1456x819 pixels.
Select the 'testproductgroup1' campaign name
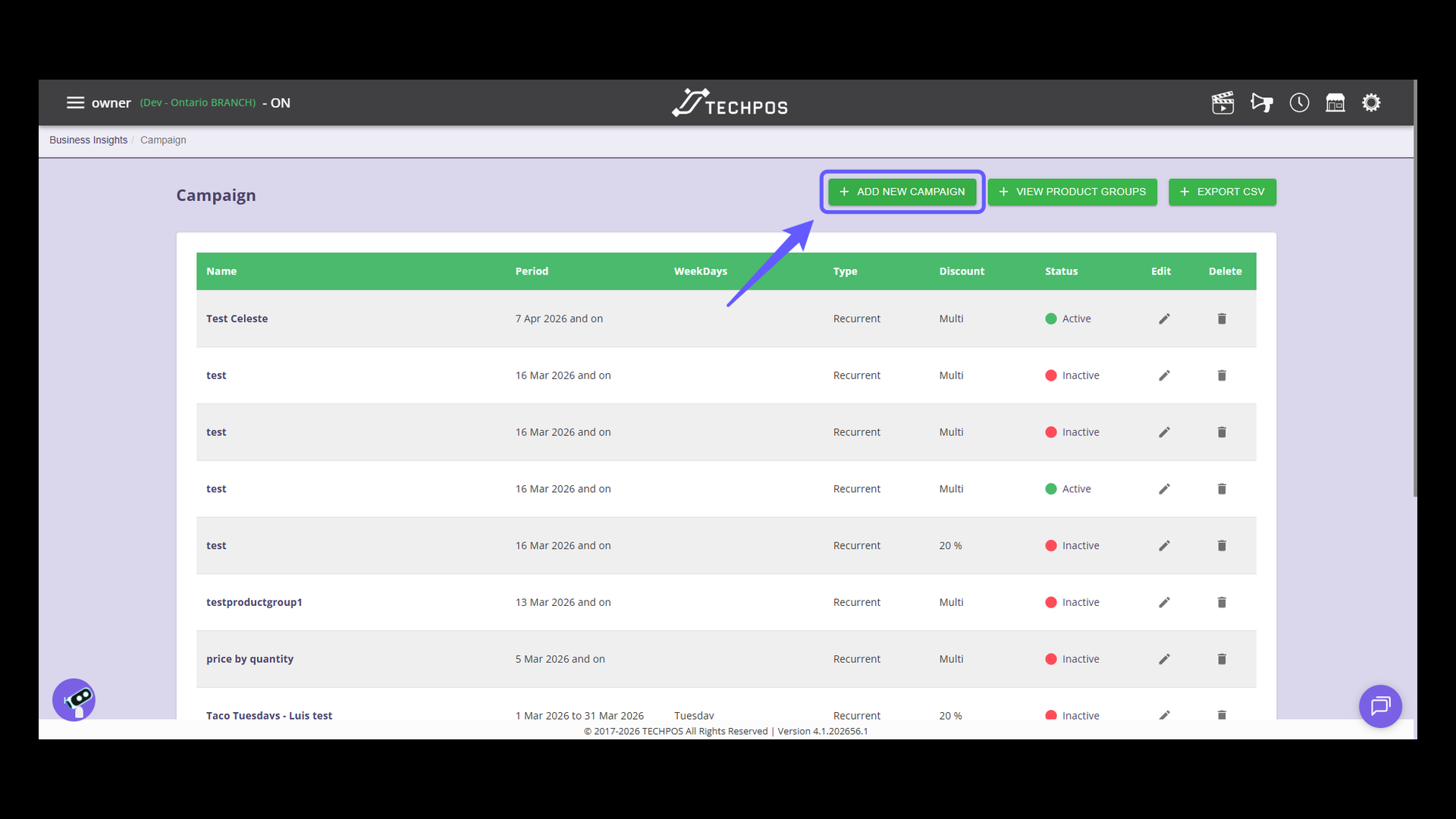[254, 602]
